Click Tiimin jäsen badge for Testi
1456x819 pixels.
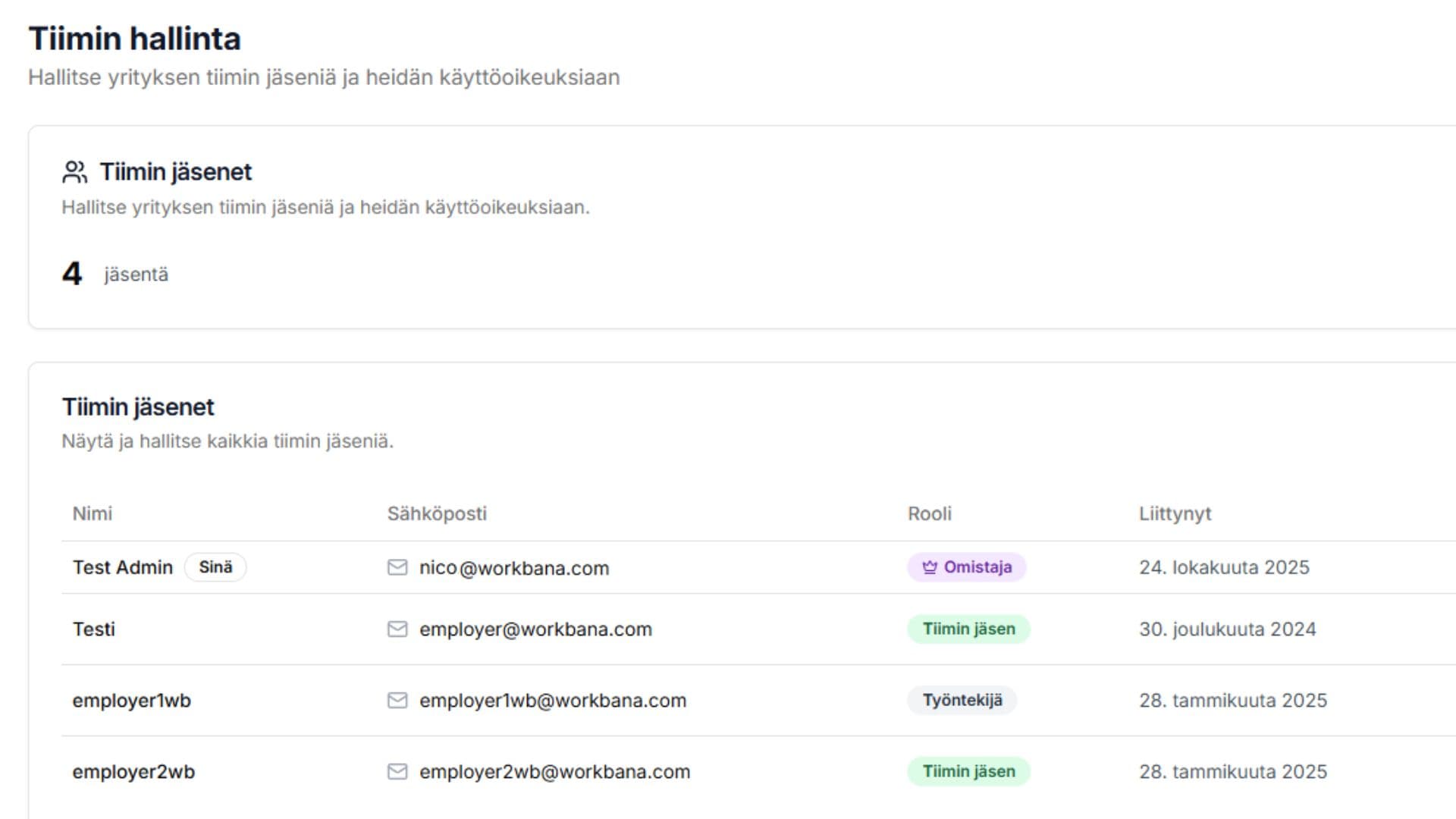968,629
